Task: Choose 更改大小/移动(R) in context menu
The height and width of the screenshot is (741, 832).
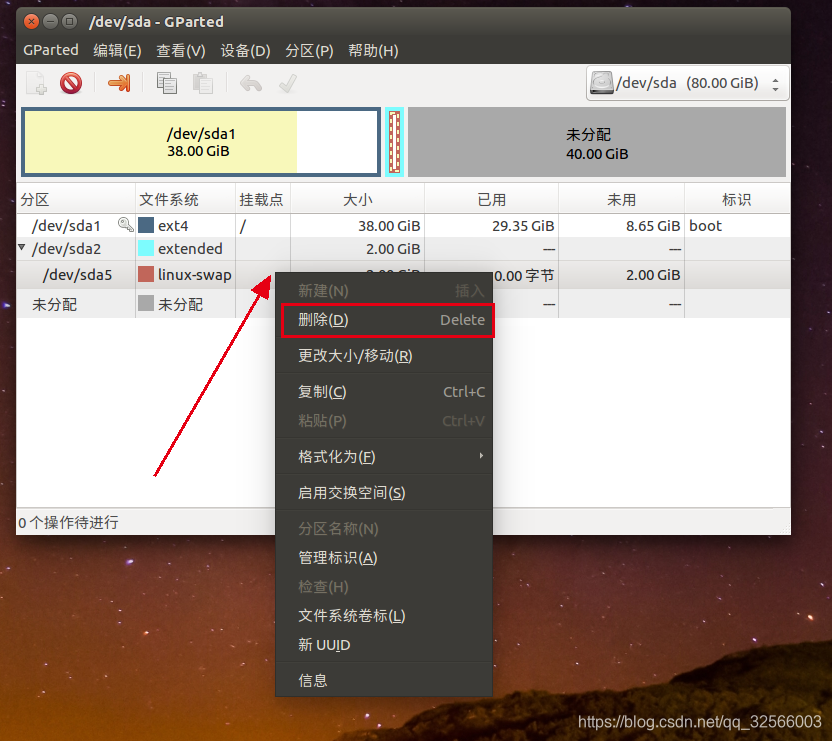Action: click(384, 356)
